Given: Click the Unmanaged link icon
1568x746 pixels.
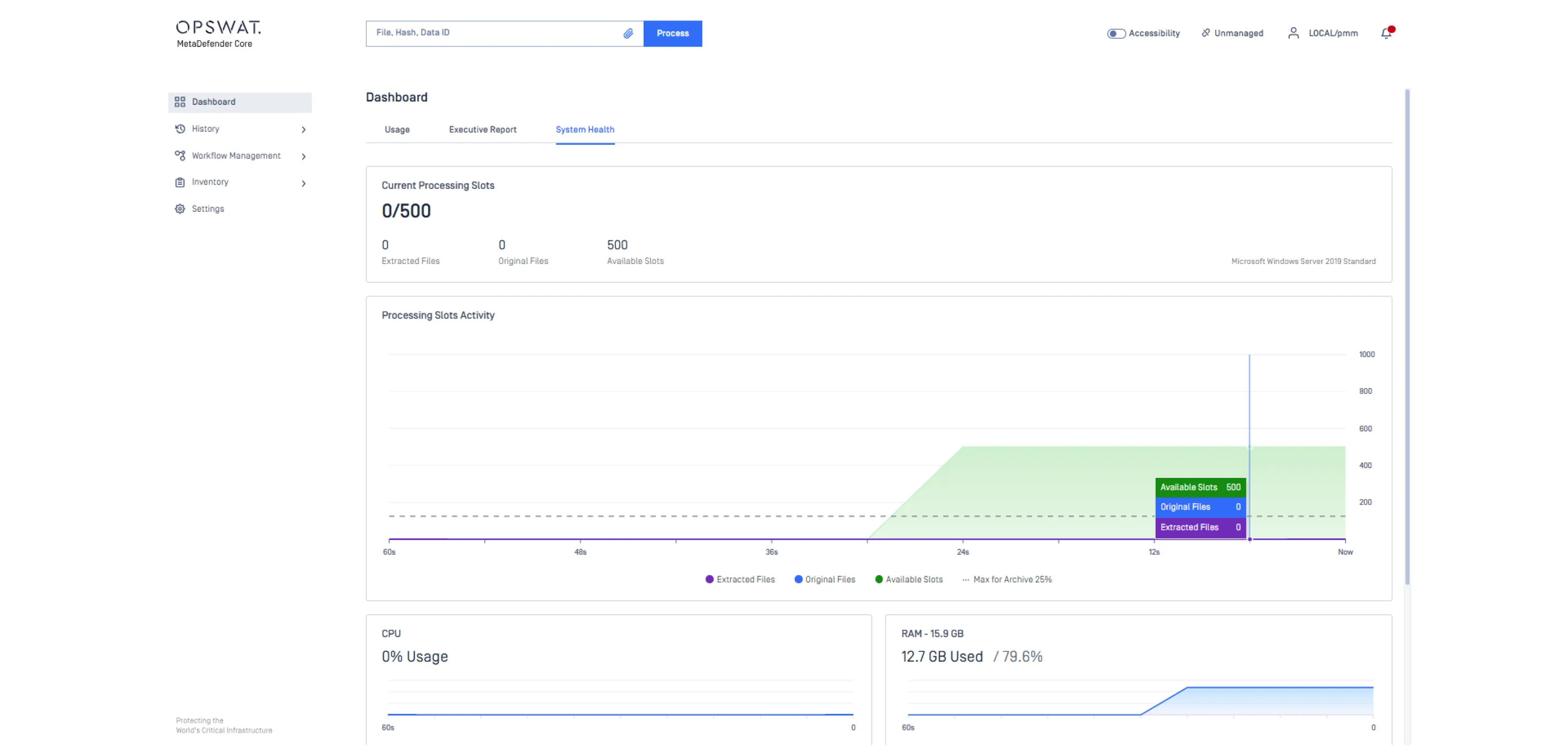Looking at the screenshot, I should pos(1206,34).
